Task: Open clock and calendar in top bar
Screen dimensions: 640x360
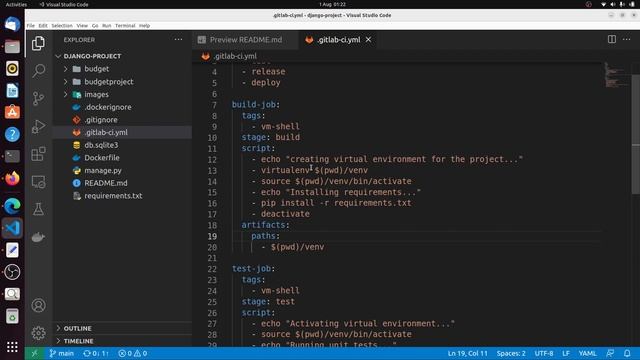Action: click(x=332, y=4)
